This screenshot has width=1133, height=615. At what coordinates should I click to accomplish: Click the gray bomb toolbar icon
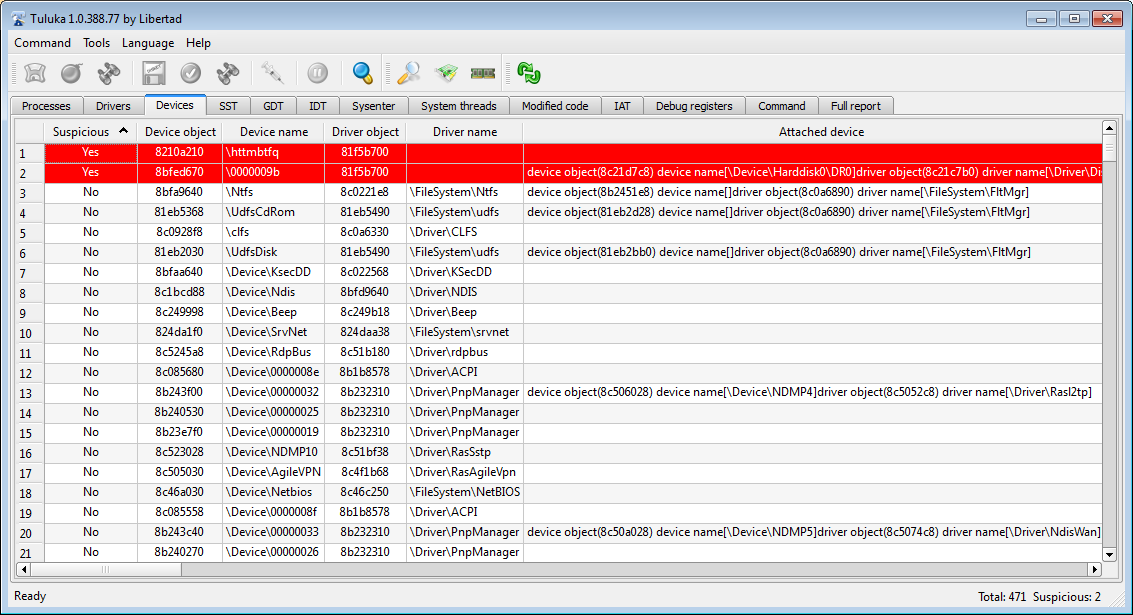click(x=72, y=73)
